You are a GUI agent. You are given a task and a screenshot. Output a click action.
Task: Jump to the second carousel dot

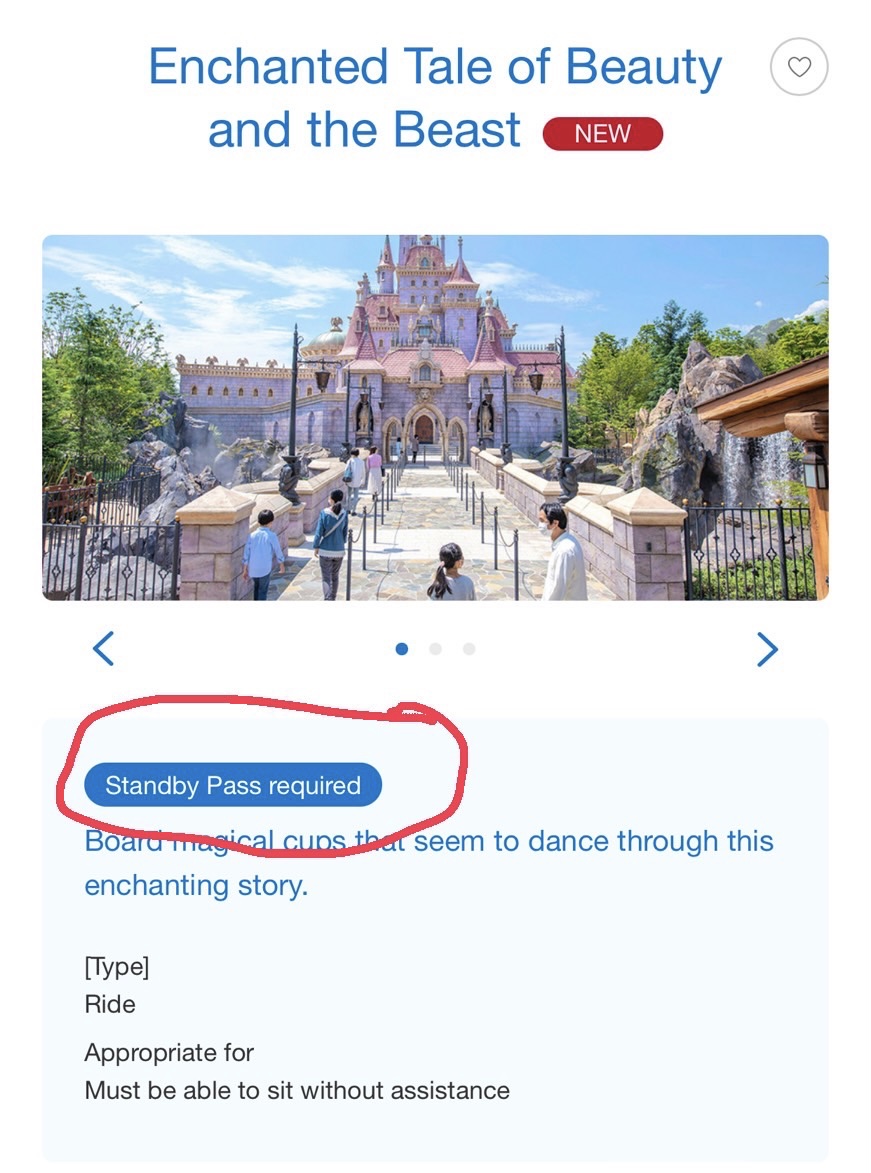pos(436,649)
